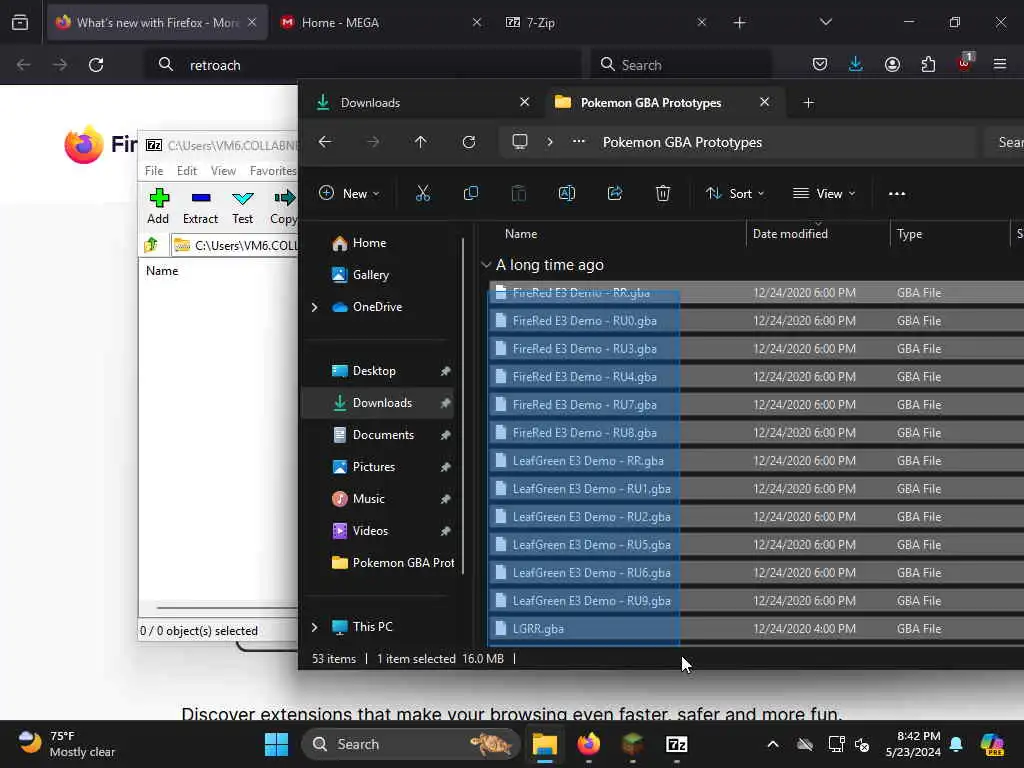
Task: Open the View dropdown
Action: click(824, 193)
